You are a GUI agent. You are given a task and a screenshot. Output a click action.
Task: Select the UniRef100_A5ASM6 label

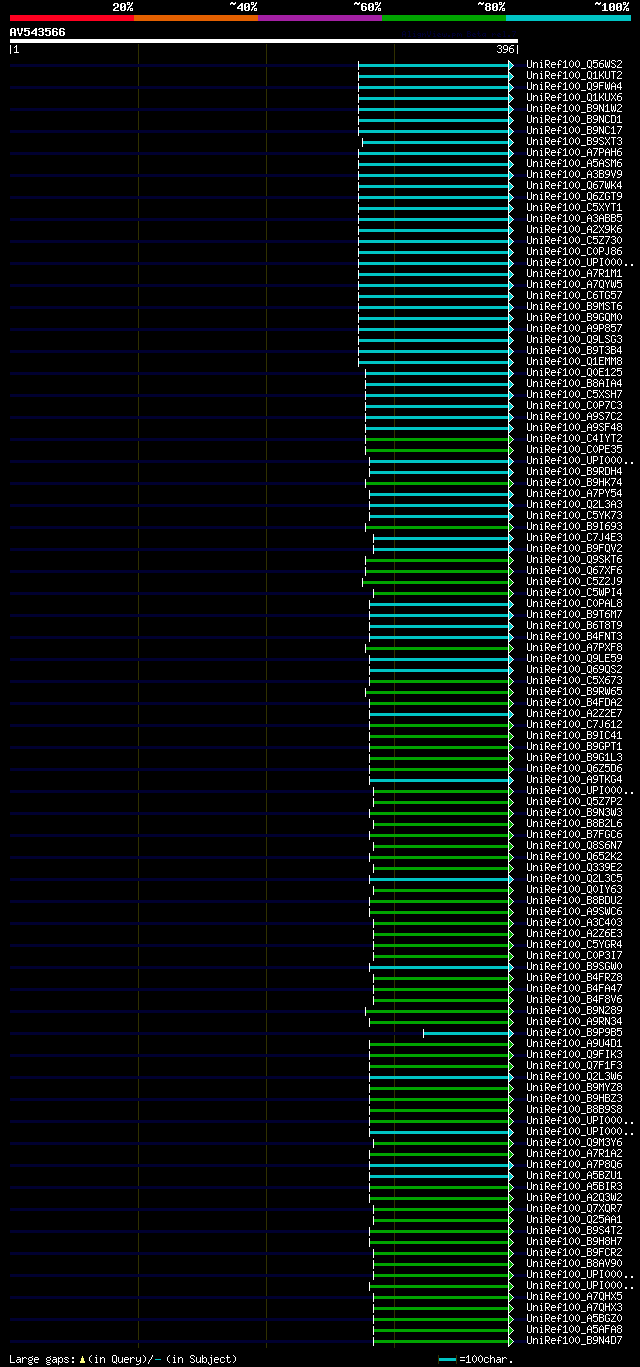574,163
